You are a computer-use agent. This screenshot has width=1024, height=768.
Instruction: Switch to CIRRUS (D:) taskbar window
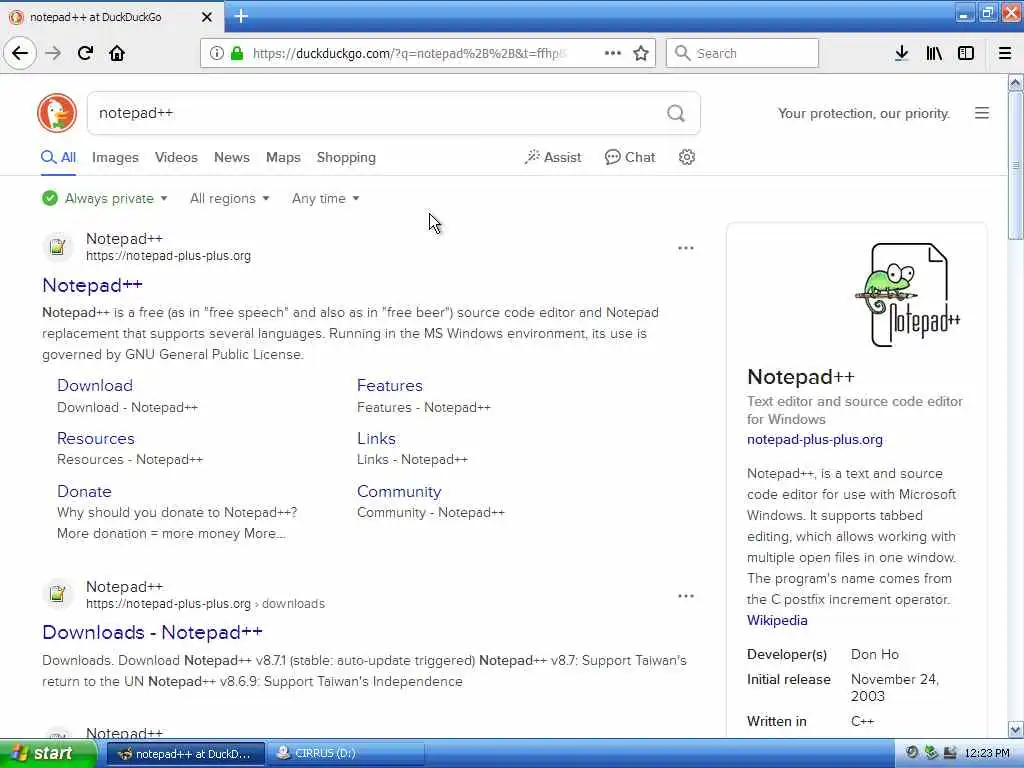(347, 754)
